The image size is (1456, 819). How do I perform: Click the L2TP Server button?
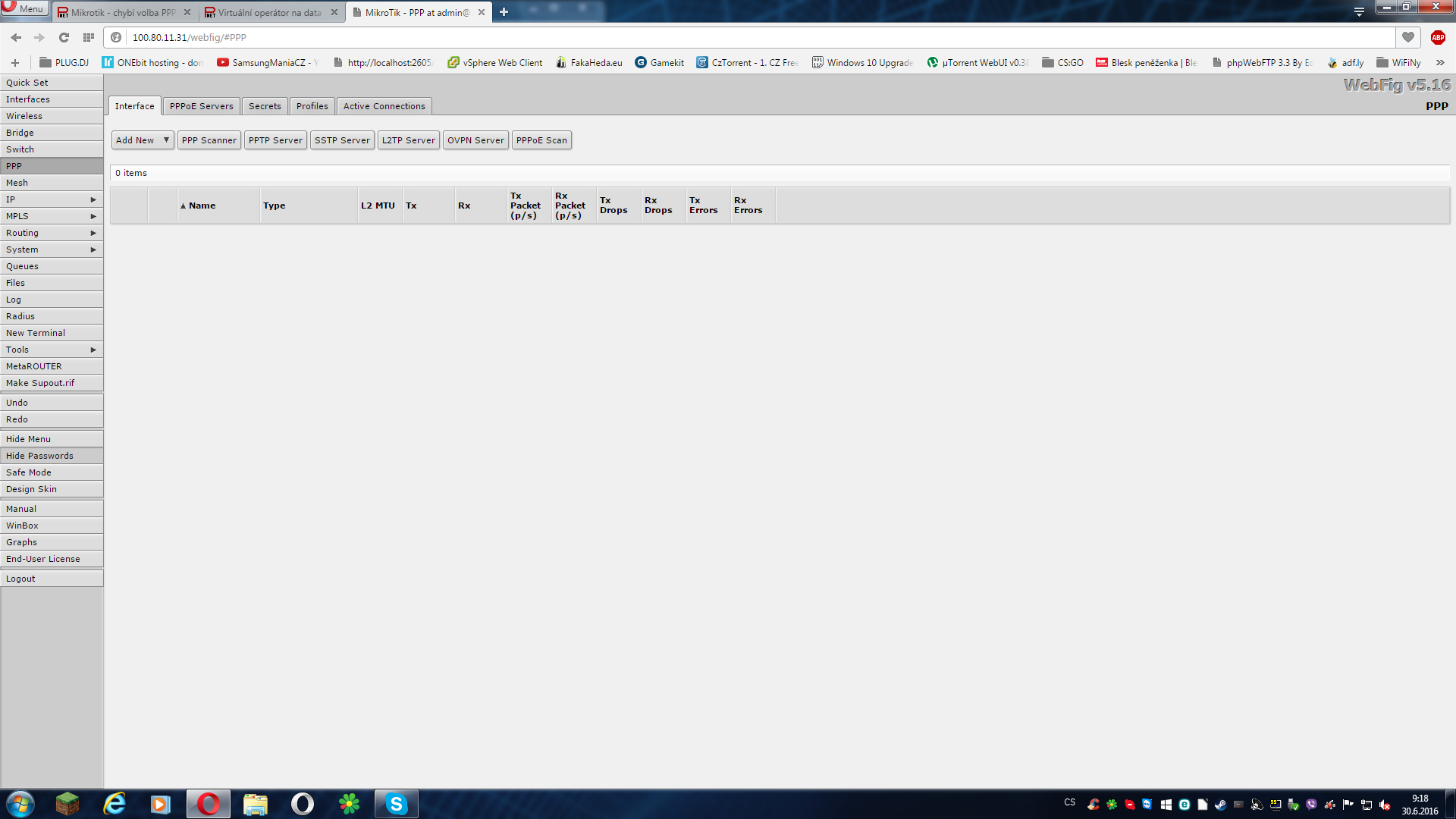point(409,140)
